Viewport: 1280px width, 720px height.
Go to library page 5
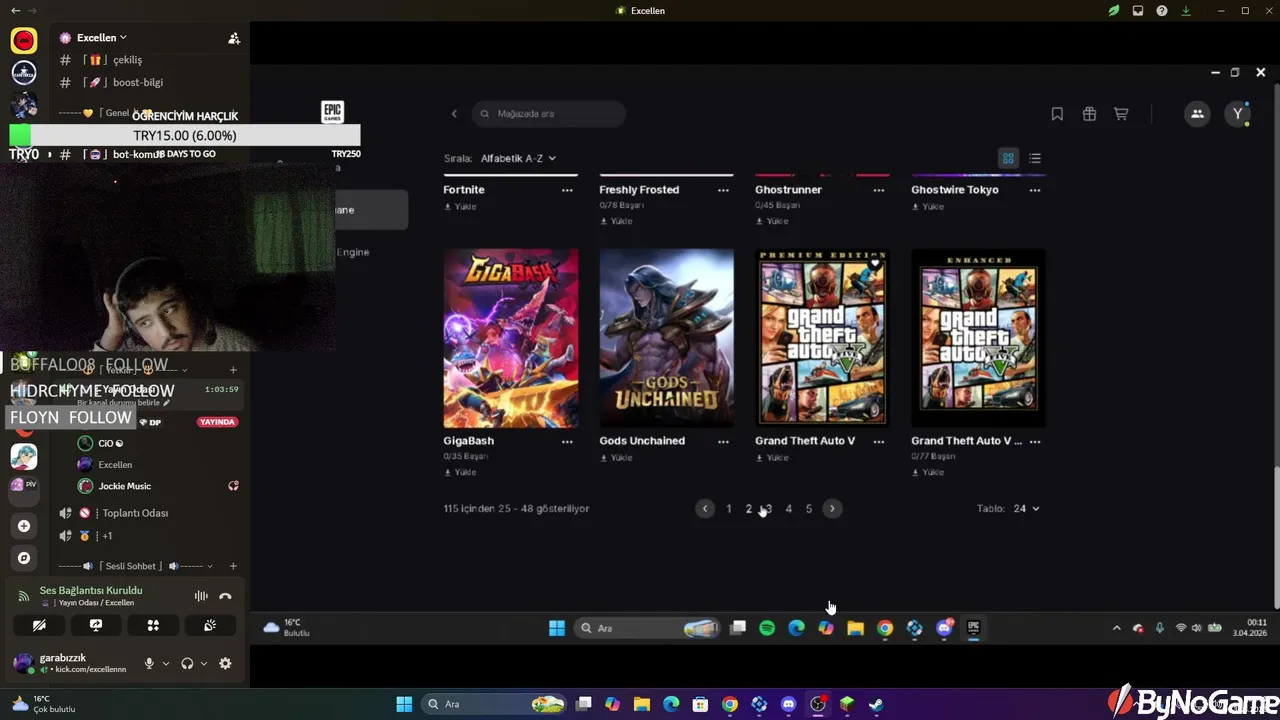click(x=809, y=509)
